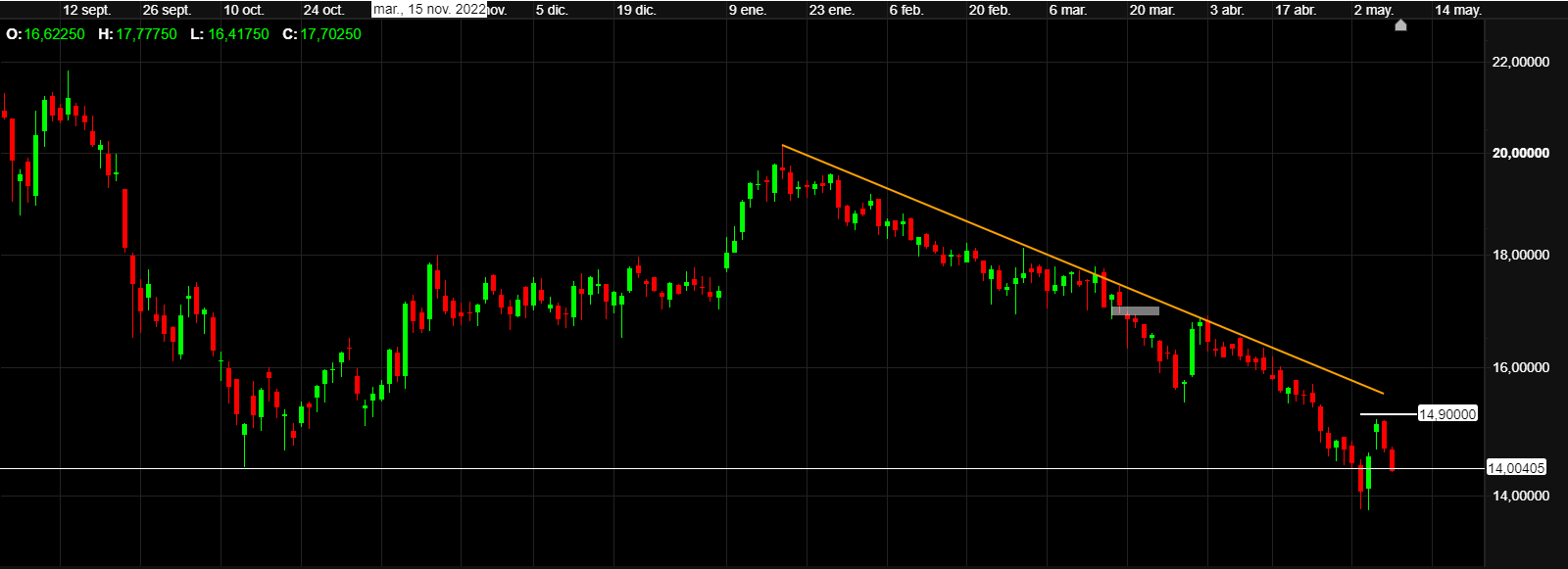Click the Low value 16,41750
Screen dimensions: 1568x569
238,34
